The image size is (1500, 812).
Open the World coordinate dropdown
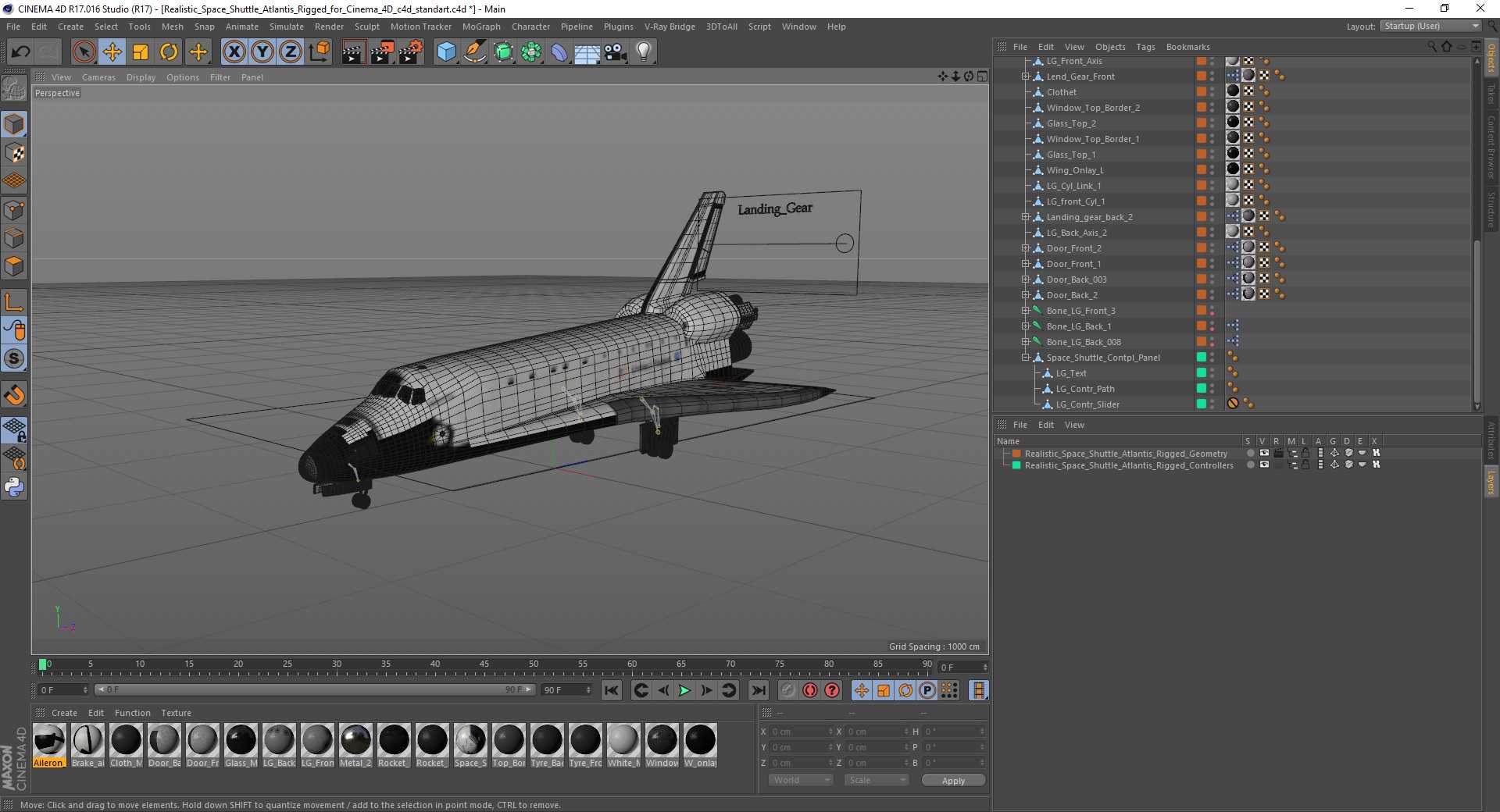point(801,780)
